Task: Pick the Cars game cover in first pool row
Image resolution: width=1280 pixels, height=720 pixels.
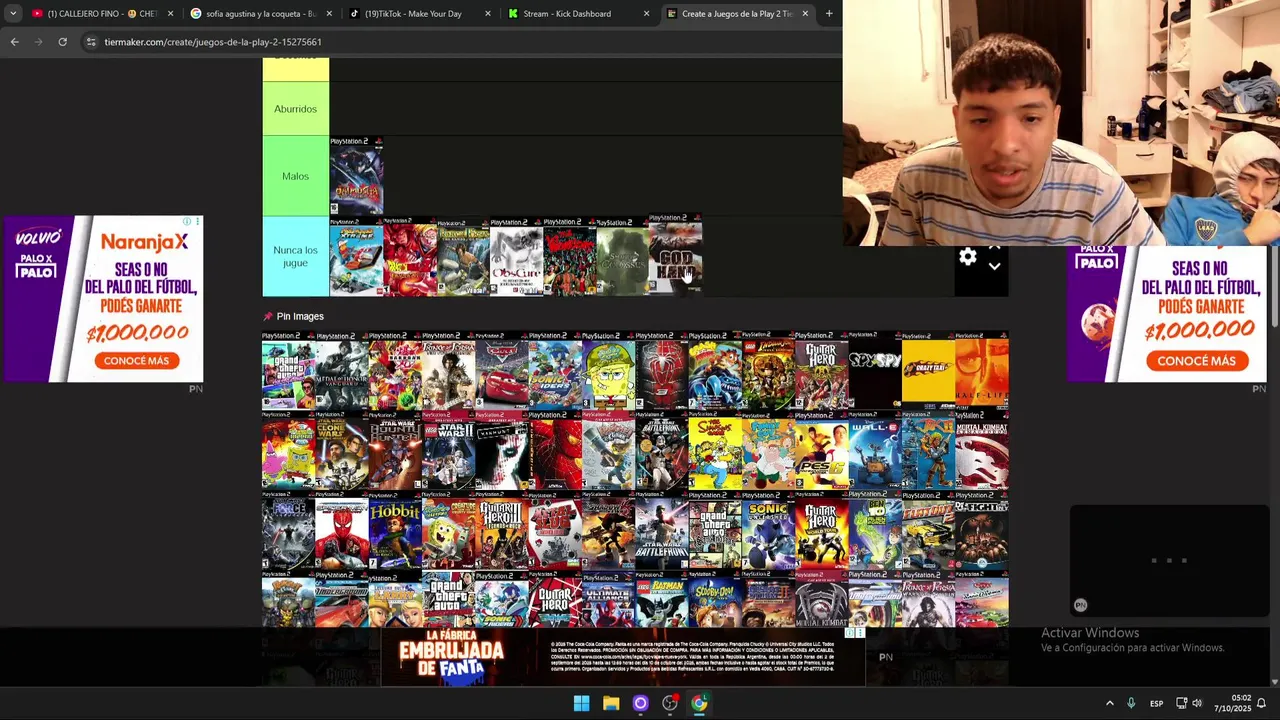Action: 502,371
